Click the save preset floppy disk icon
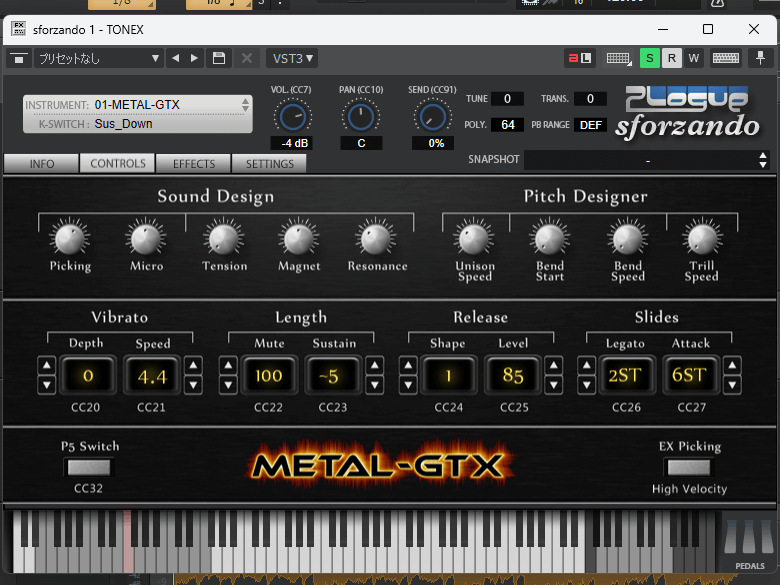Screen dimensions: 780x585 tap(219, 58)
